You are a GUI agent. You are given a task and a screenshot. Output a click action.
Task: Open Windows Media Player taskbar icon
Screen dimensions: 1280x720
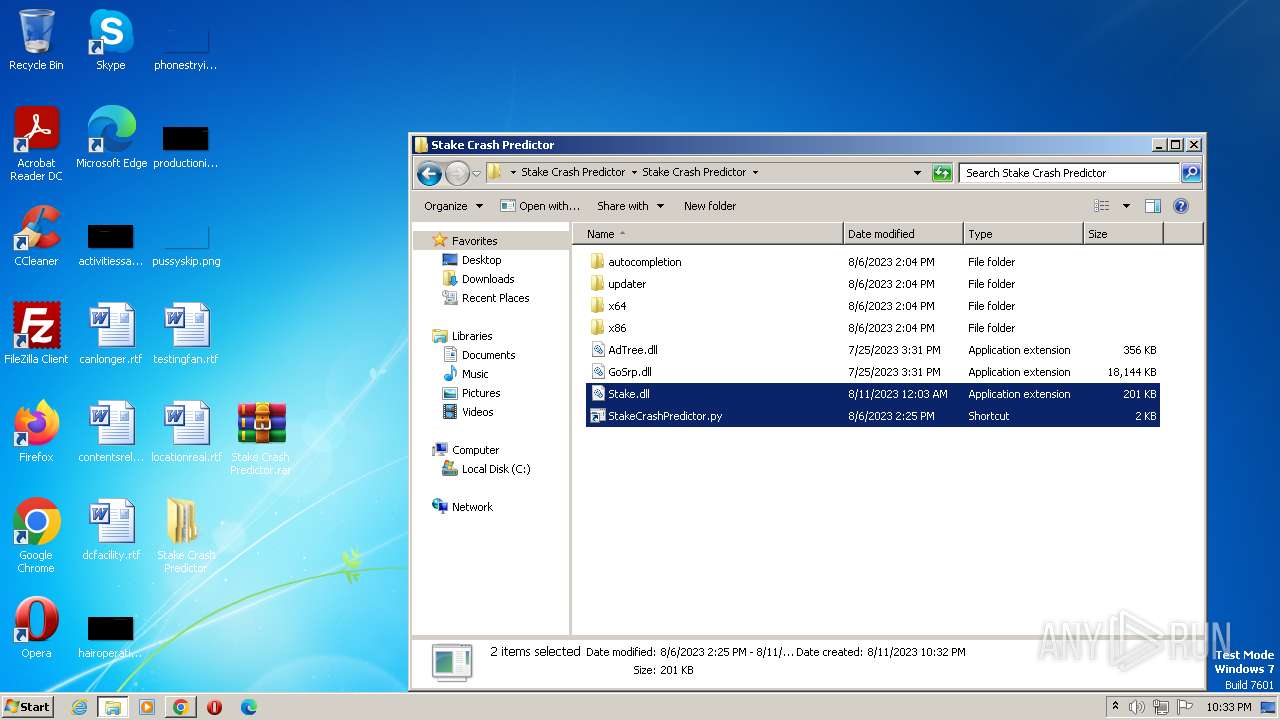point(147,707)
